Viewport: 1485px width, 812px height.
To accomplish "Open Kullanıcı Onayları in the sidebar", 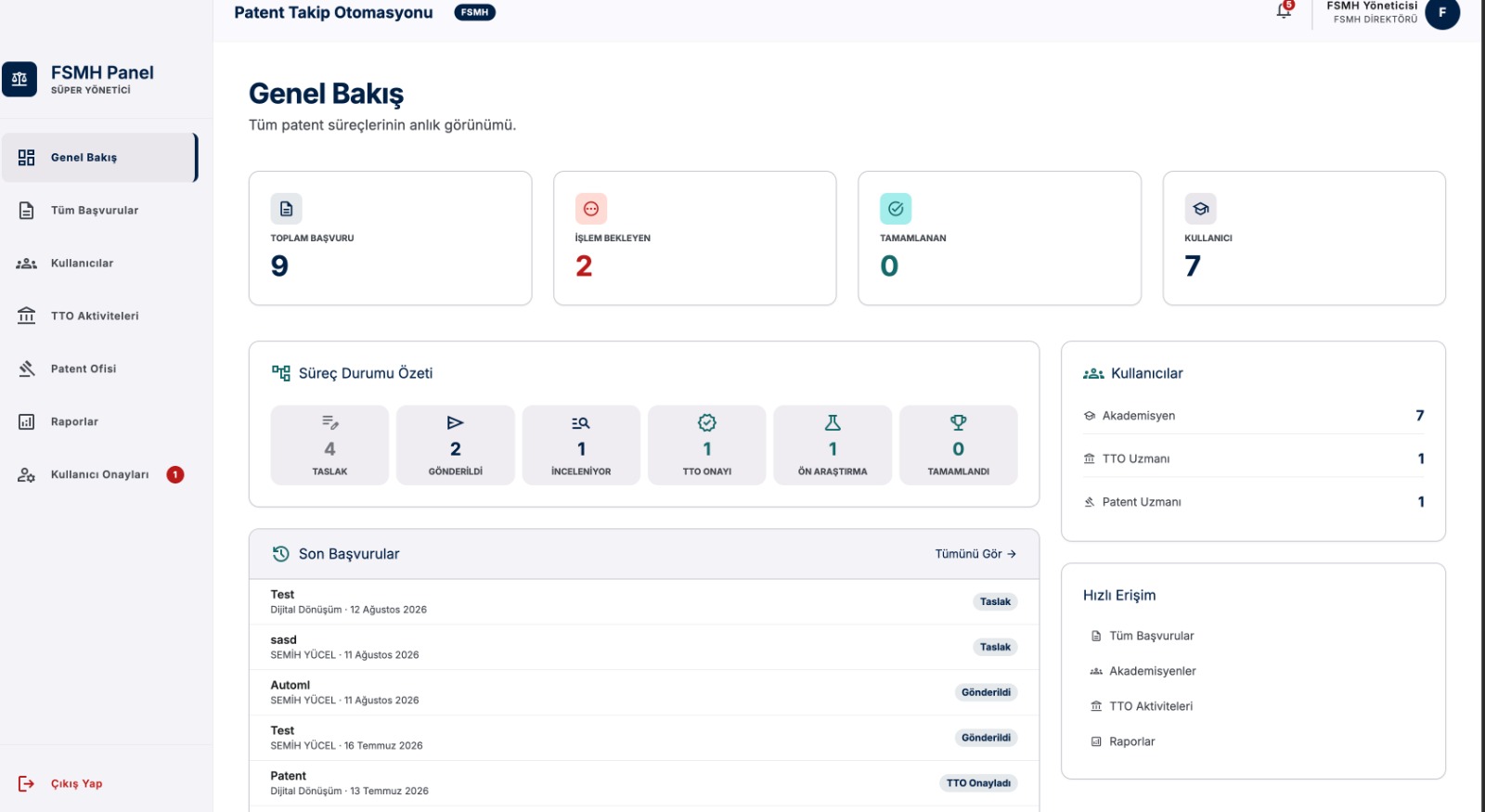I will pyautogui.click(x=99, y=475).
